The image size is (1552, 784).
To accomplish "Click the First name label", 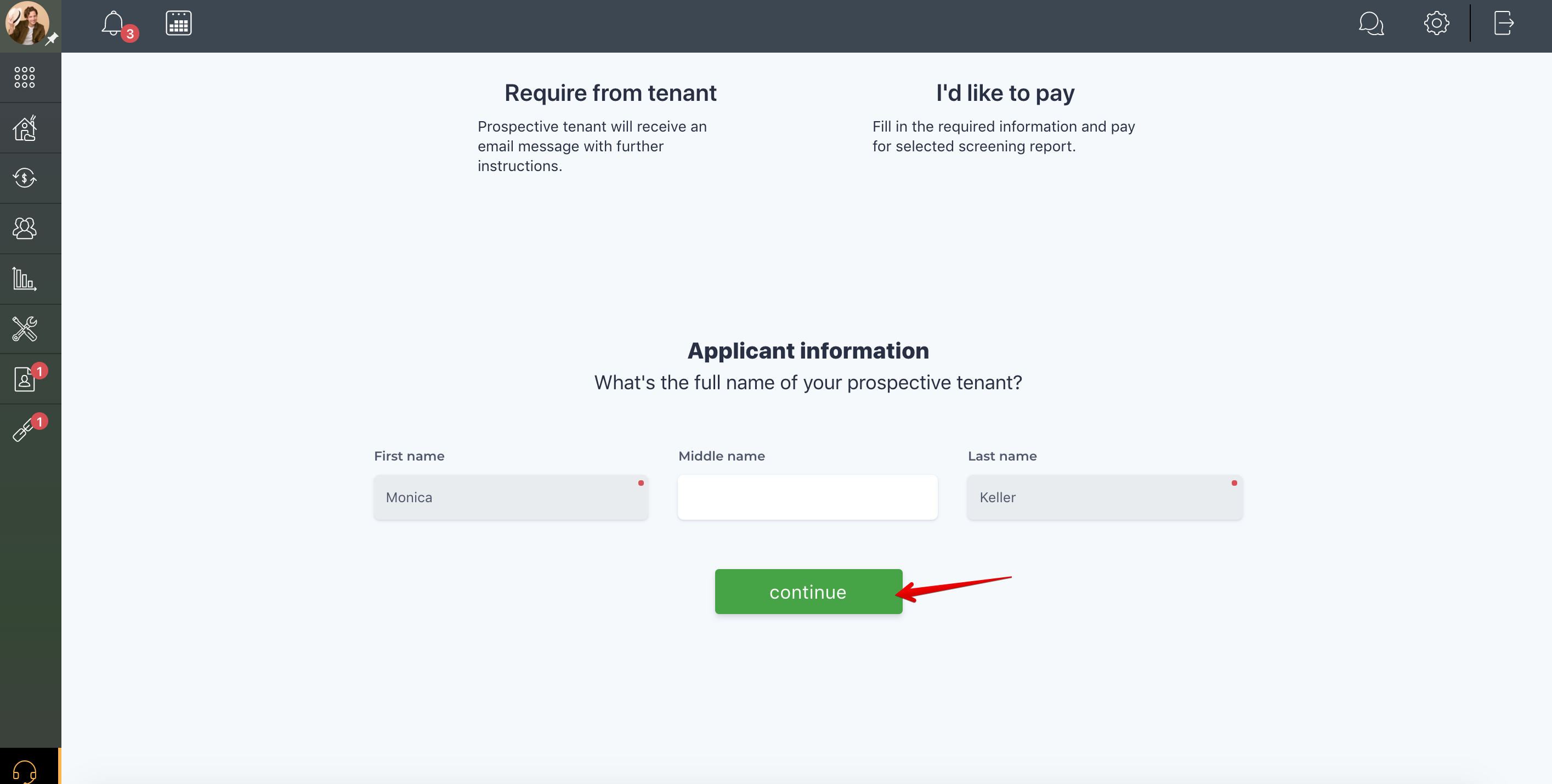I will 409,456.
